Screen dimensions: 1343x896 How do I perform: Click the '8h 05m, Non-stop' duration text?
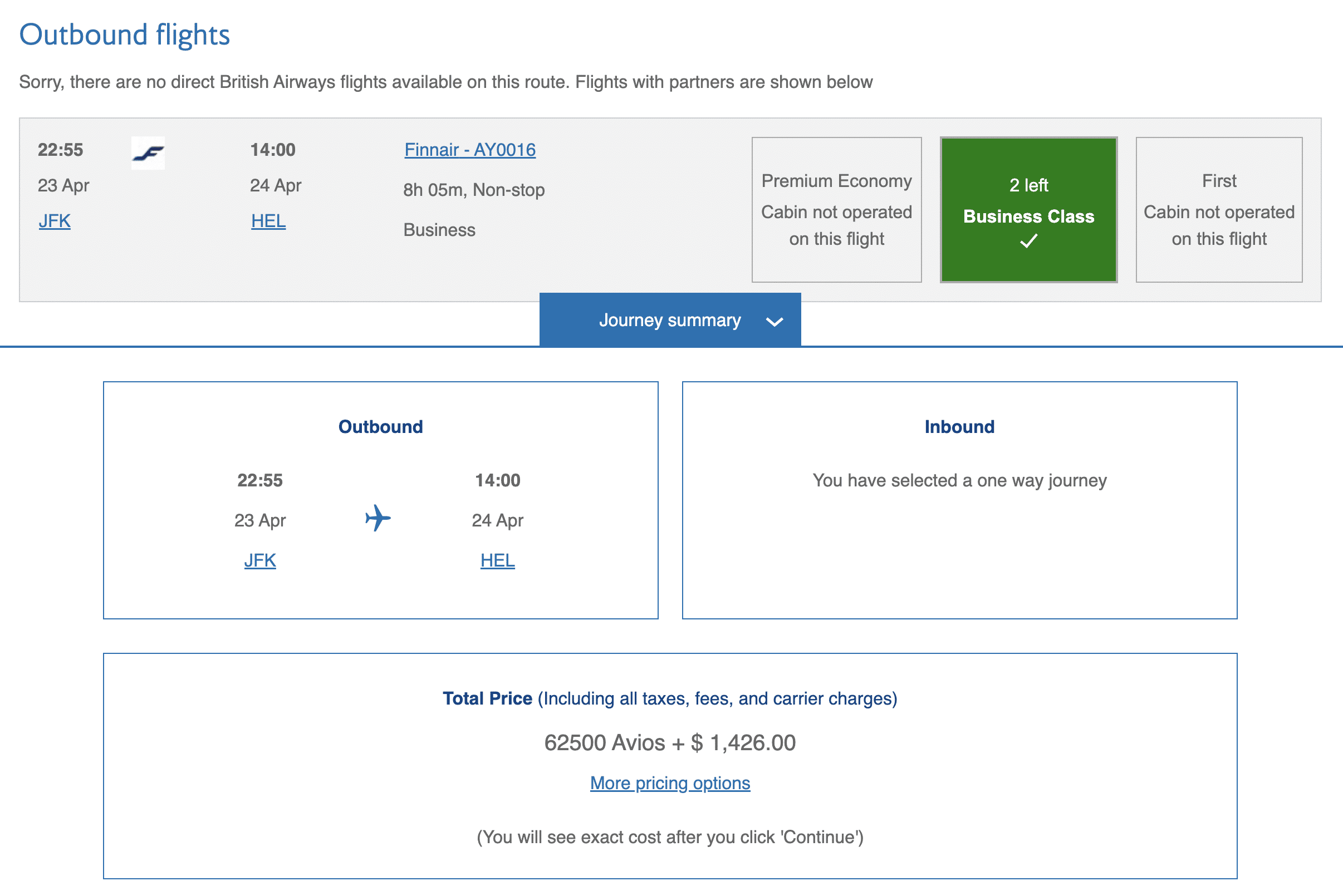click(473, 190)
